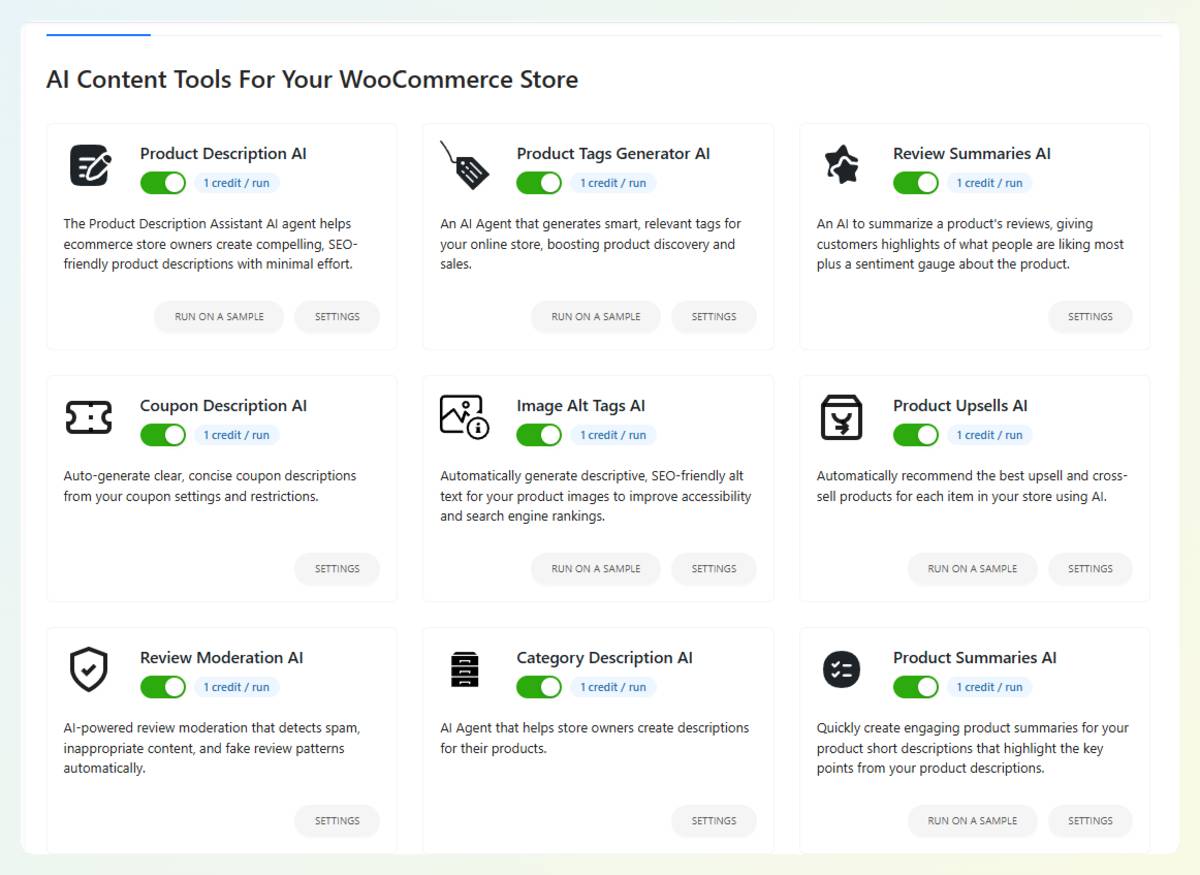Viewport: 1200px width, 875px height.
Task: Click the 'Review Moderation AI' title
Action: pos(221,658)
